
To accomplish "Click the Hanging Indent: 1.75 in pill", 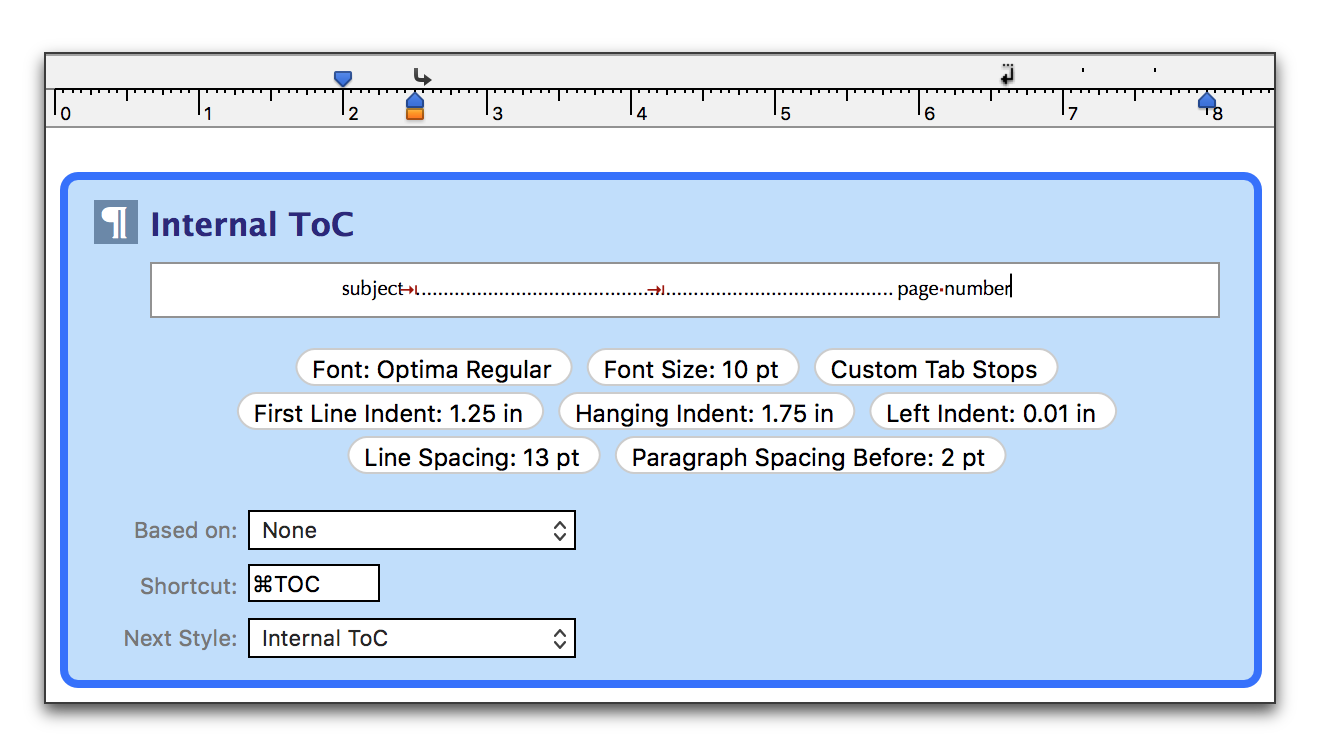I will tap(706, 413).
